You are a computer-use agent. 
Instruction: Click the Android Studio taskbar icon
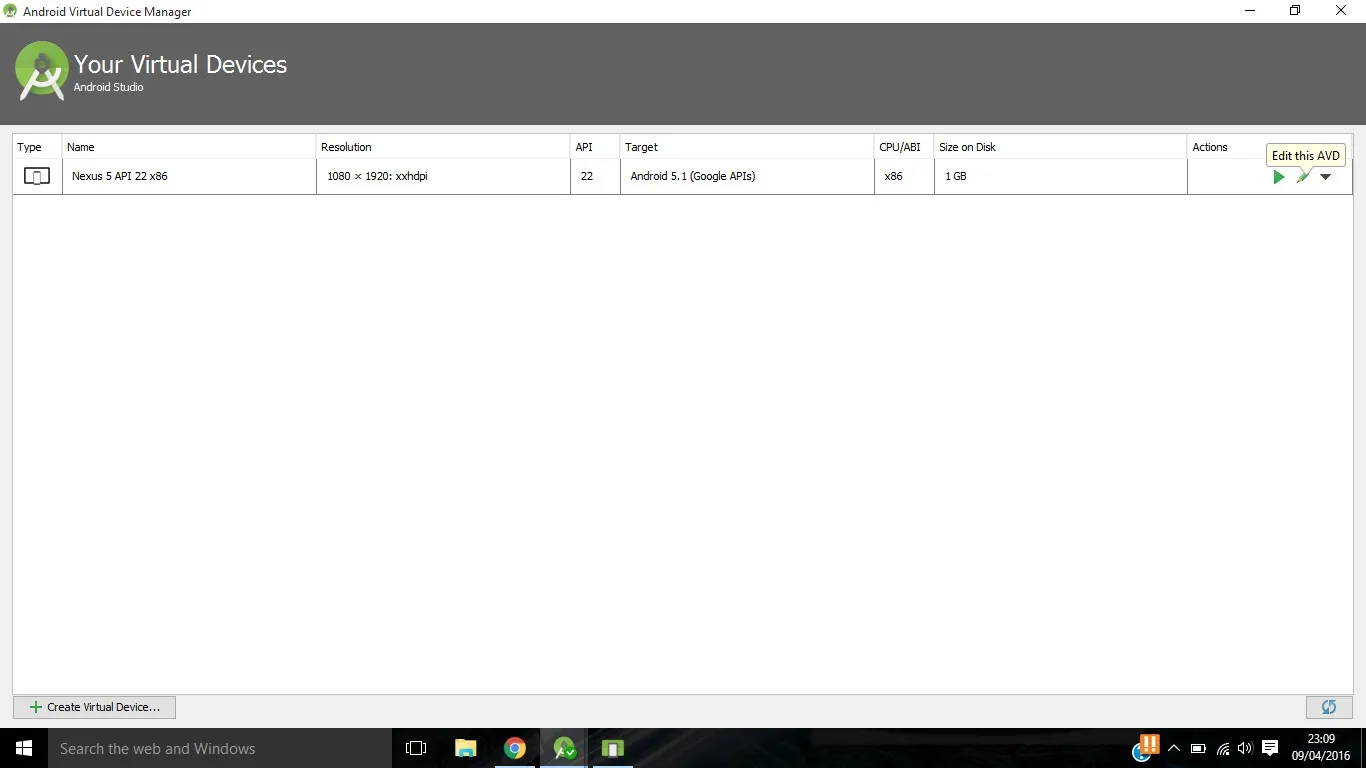click(564, 748)
